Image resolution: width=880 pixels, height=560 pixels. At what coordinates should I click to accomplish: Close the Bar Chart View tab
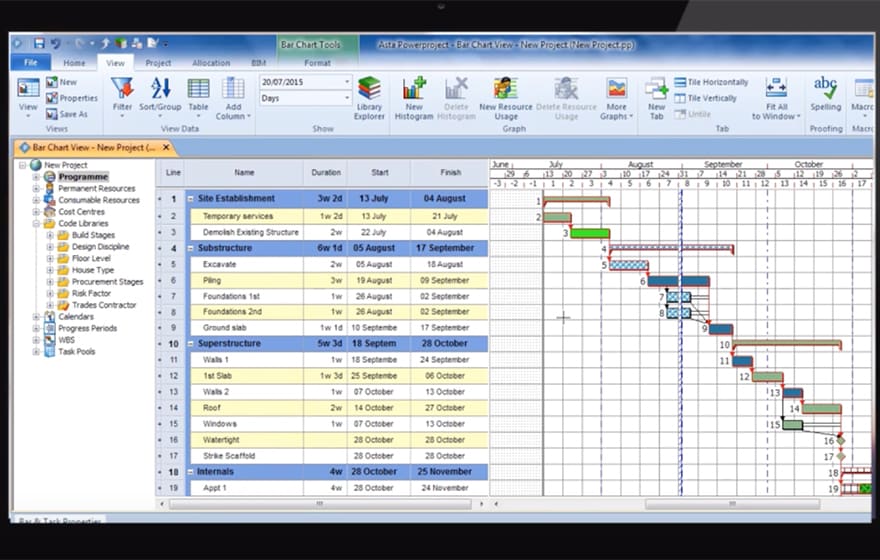tap(166, 147)
